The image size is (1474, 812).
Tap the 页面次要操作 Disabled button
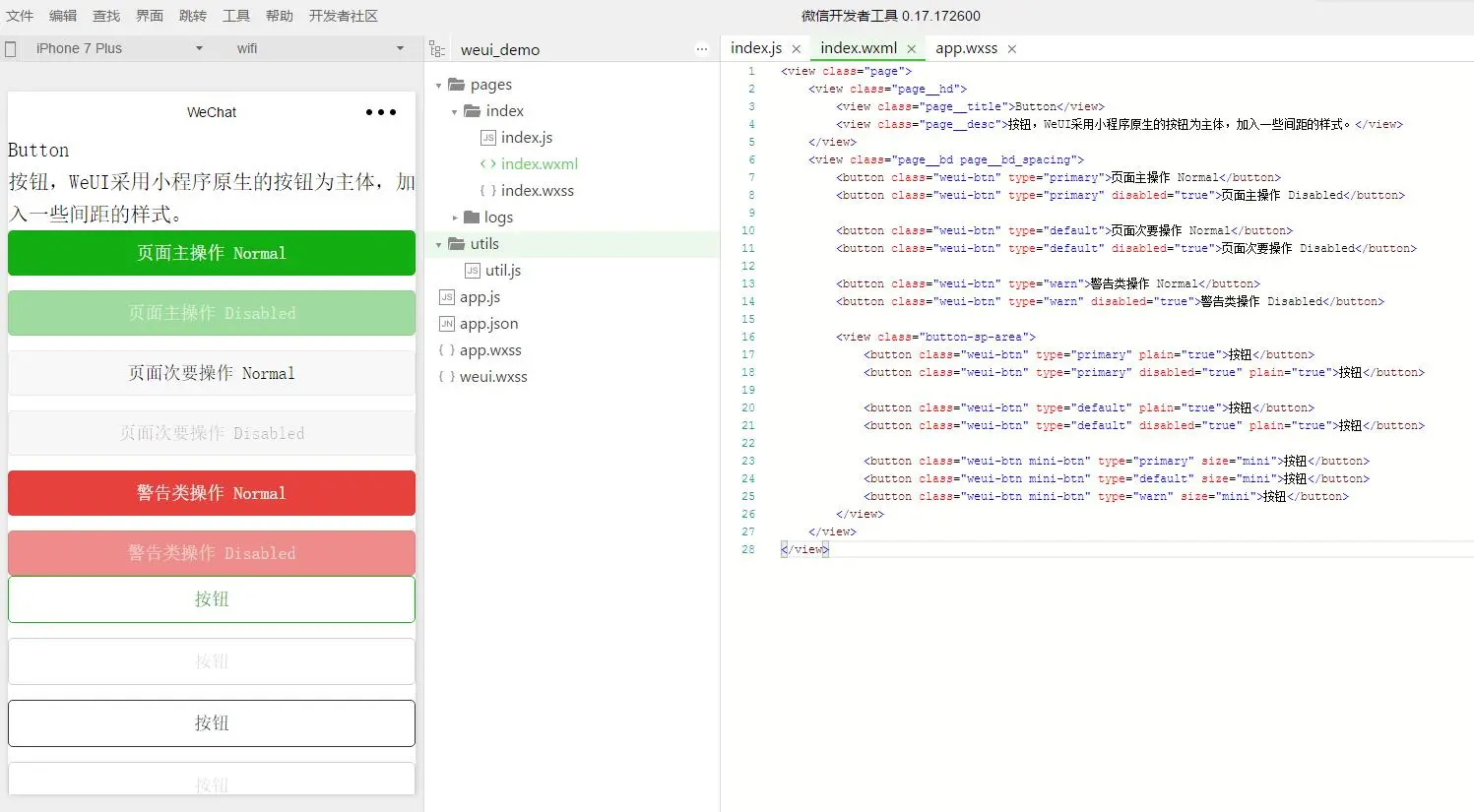pyautogui.click(x=212, y=433)
